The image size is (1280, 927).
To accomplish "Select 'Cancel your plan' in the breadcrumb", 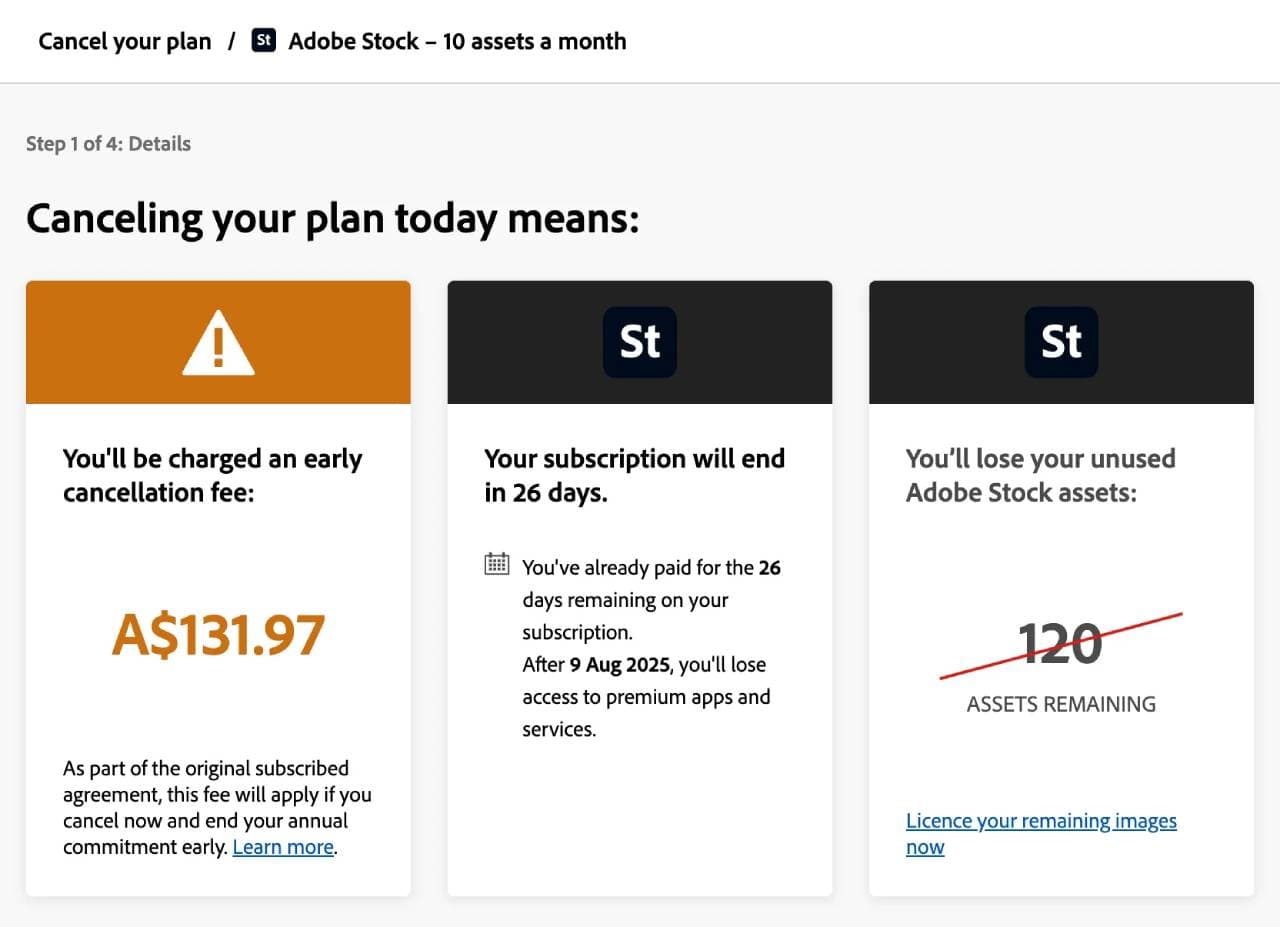I will [124, 41].
